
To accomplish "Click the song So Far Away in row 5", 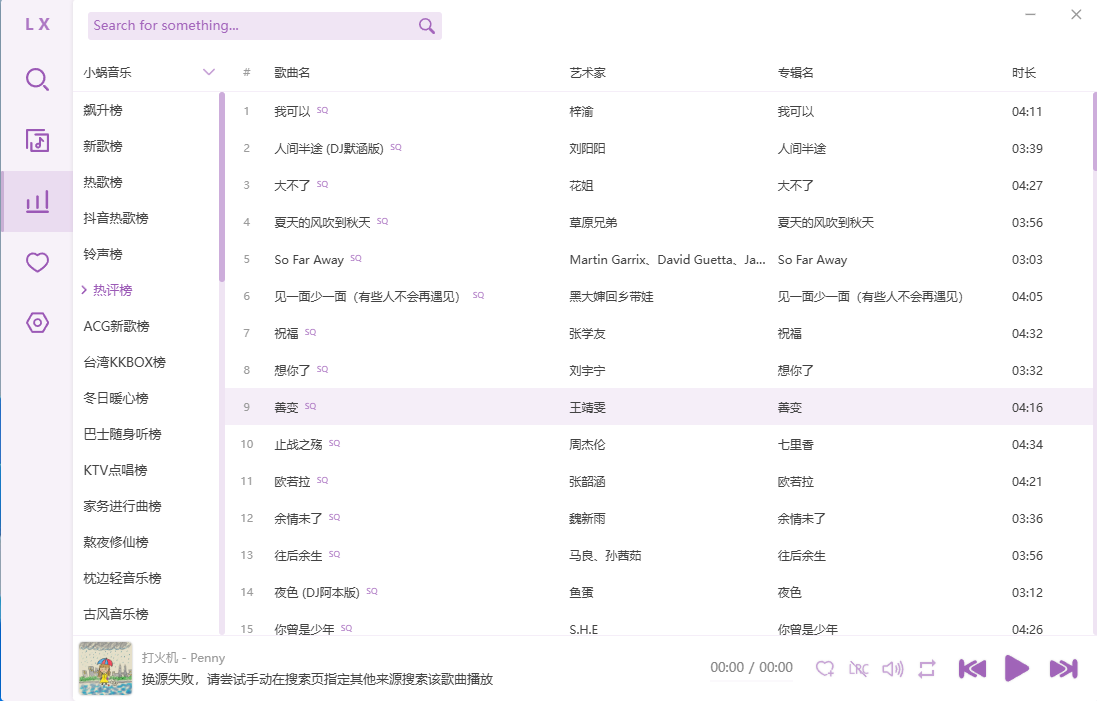I will pos(309,259).
